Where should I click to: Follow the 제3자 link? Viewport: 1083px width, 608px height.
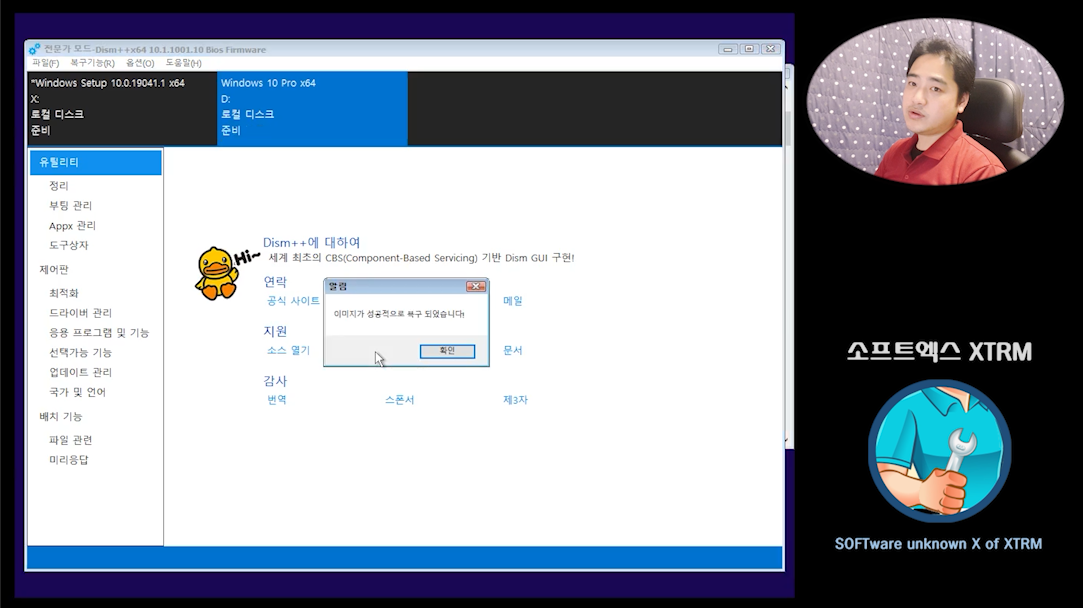click(x=515, y=399)
